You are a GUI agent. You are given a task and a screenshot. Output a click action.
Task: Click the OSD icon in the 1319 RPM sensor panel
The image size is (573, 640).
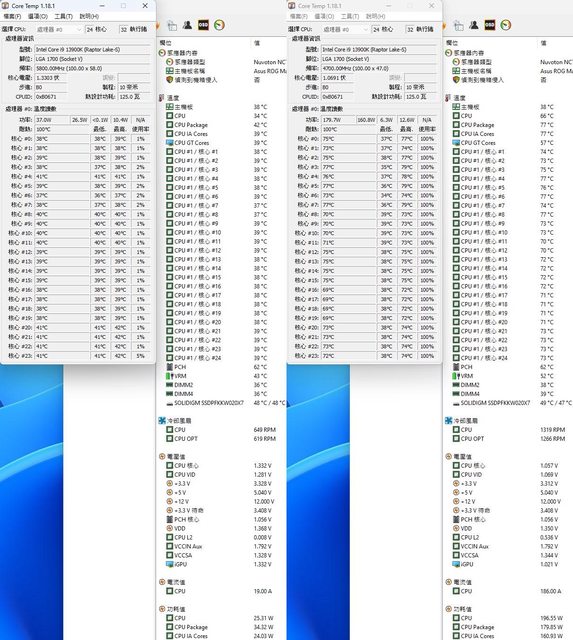490,25
